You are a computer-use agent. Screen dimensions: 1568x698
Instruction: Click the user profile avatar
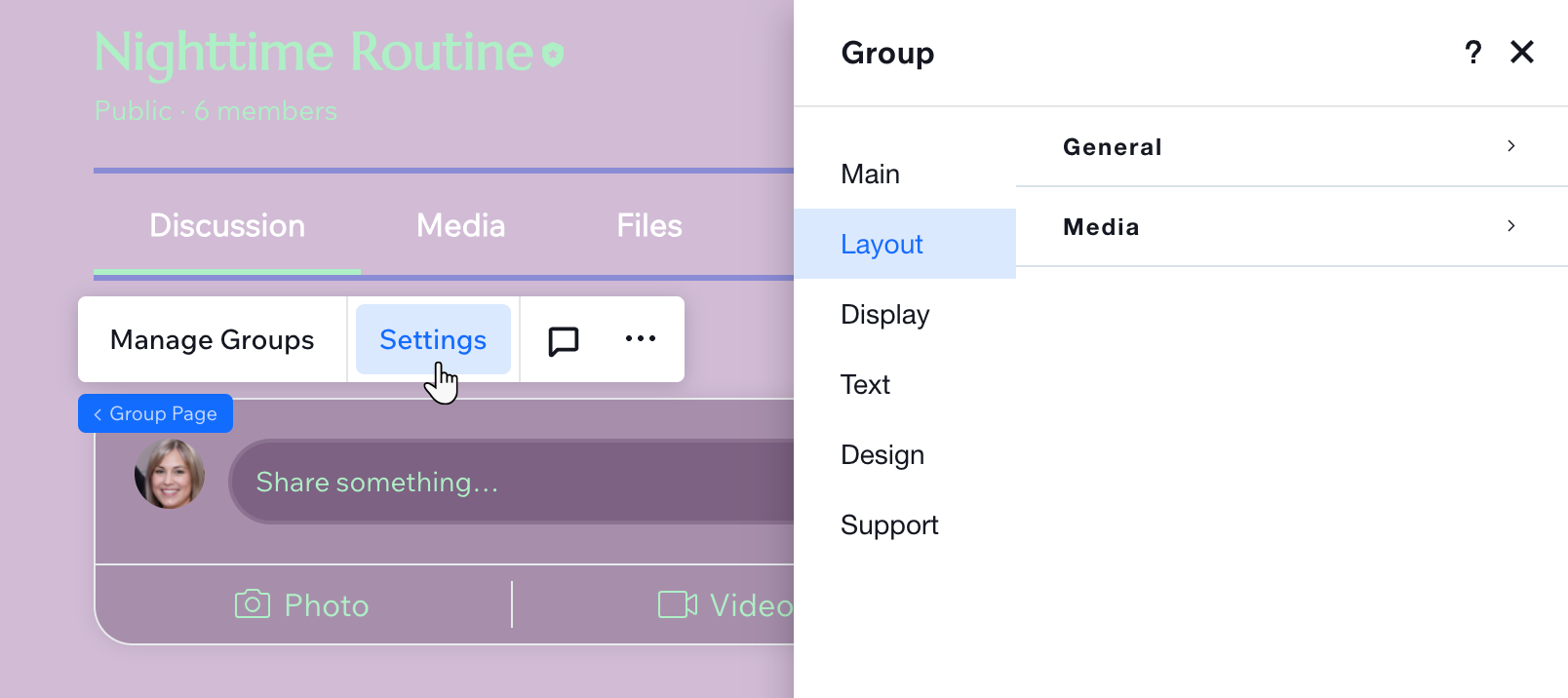[170, 475]
